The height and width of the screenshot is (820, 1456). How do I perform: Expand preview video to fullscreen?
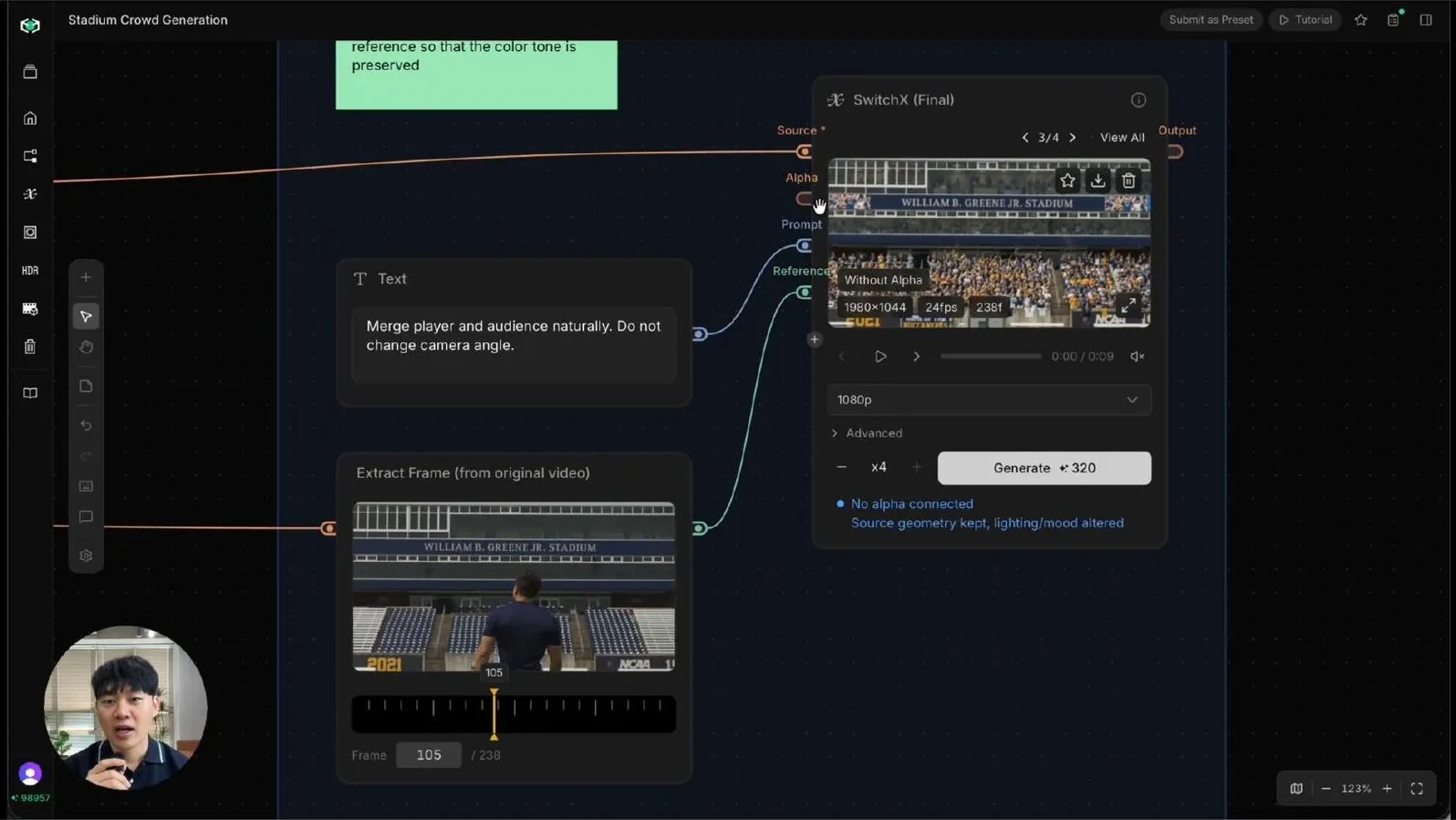pyautogui.click(x=1128, y=306)
